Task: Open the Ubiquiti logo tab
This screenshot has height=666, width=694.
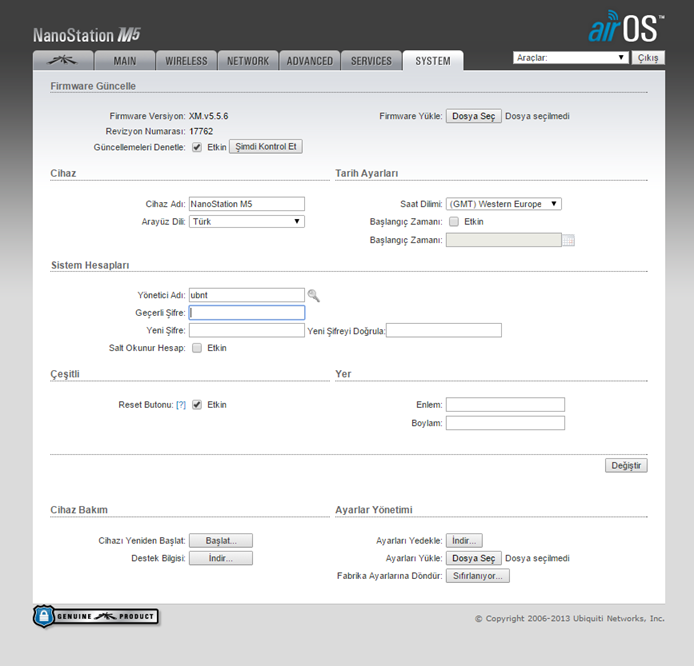Action: point(63,61)
